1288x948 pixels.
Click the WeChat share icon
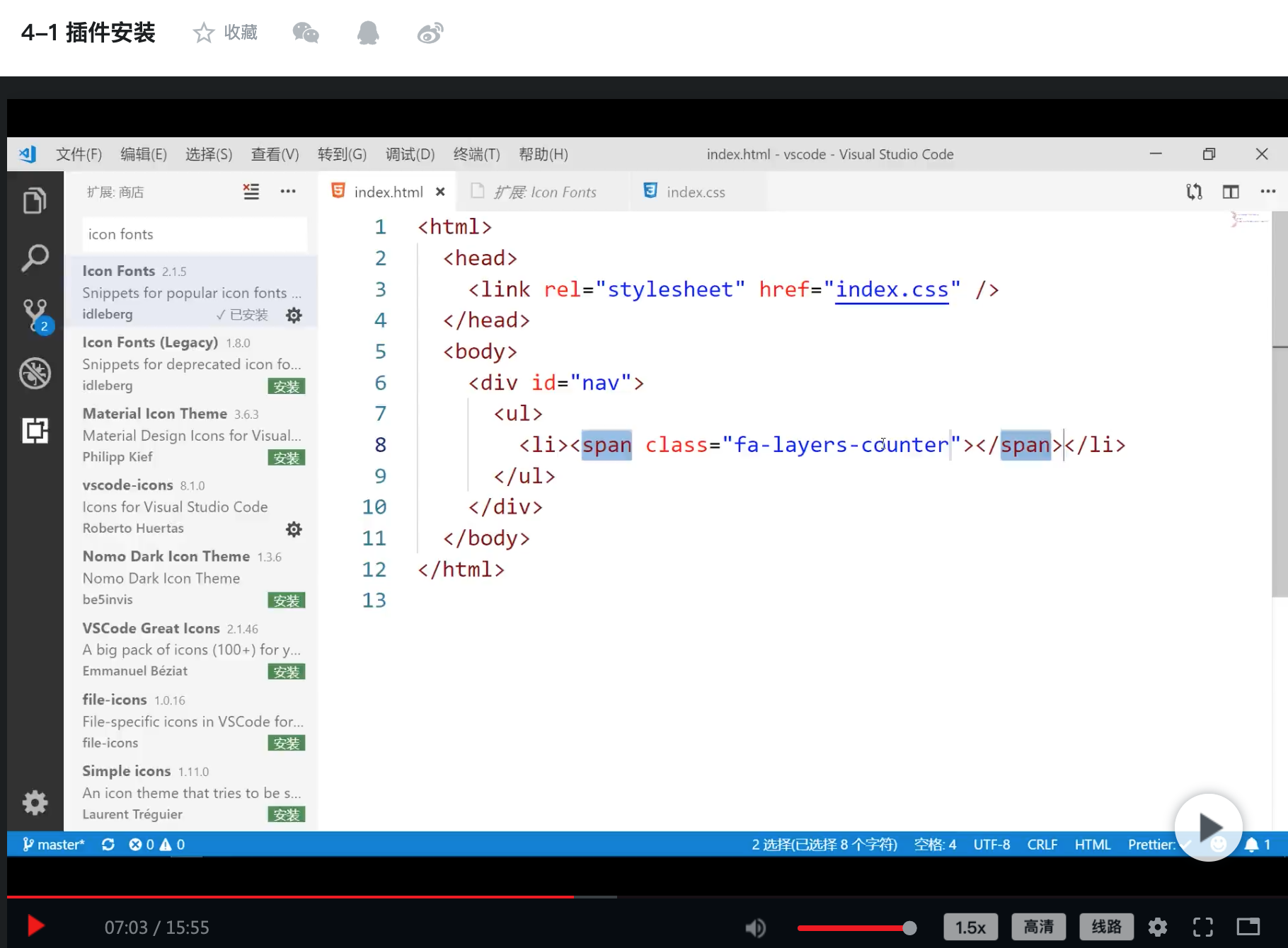click(306, 33)
